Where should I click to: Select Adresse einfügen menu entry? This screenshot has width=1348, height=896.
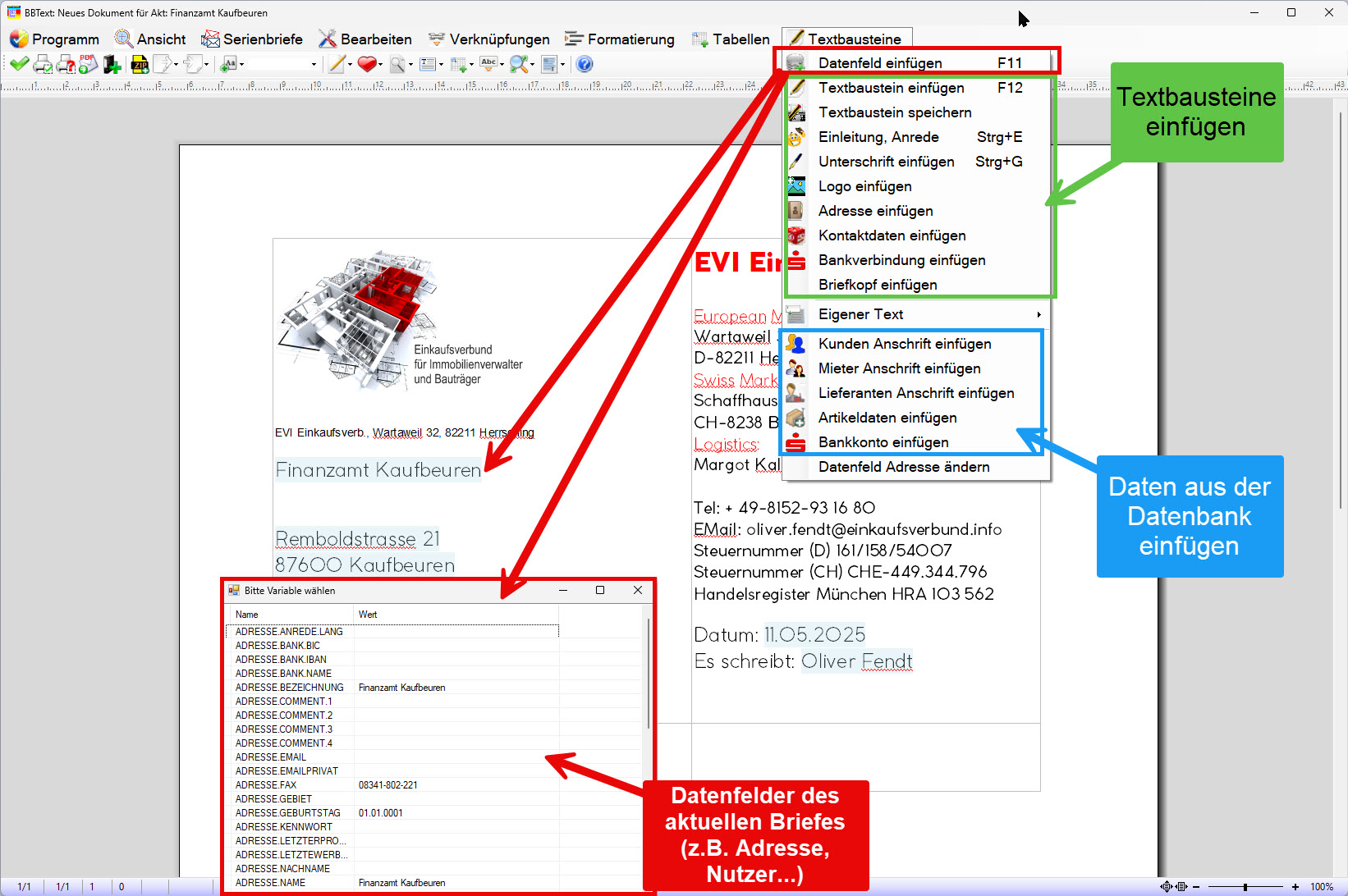917,211
